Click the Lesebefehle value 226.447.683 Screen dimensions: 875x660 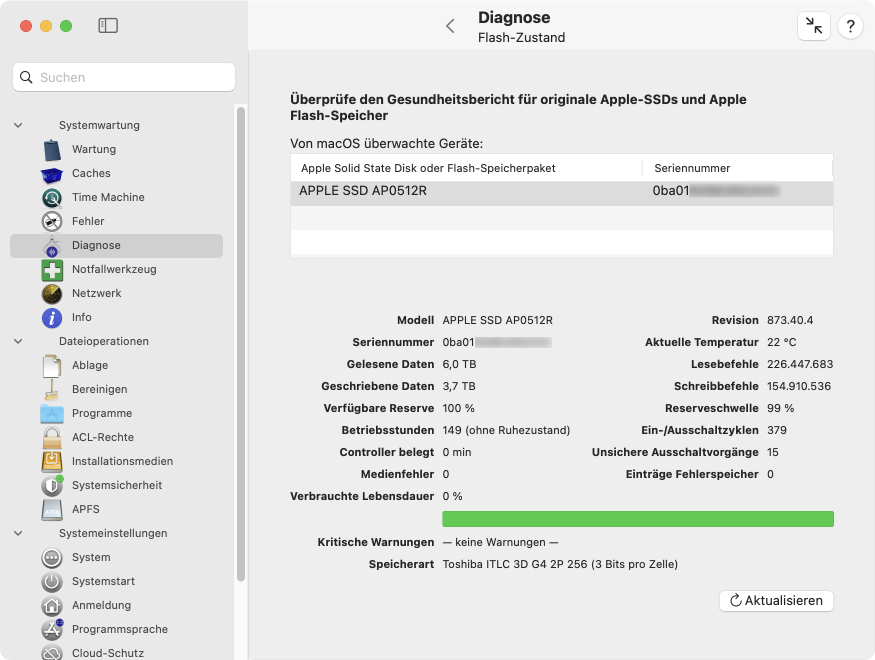point(800,364)
